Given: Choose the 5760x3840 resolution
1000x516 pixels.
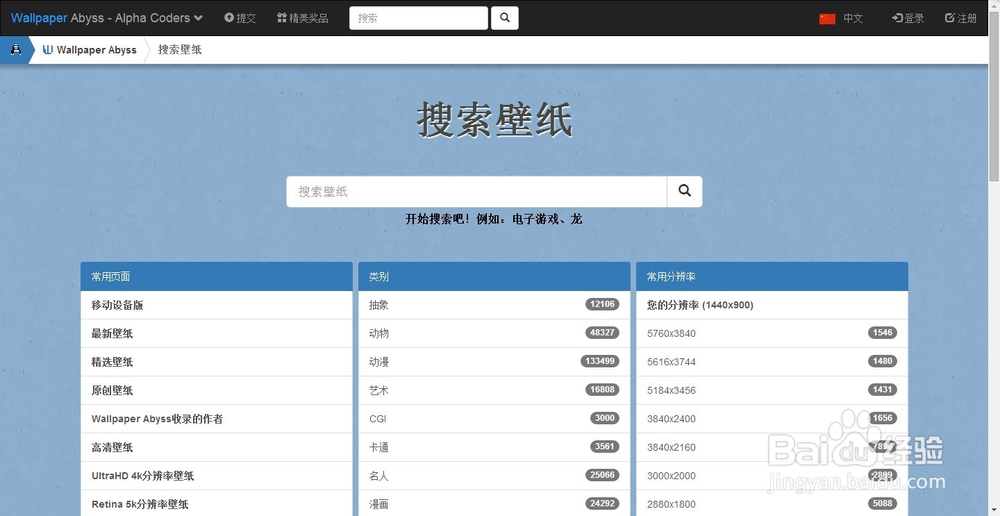Looking at the screenshot, I should pyautogui.click(x=772, y=333).
